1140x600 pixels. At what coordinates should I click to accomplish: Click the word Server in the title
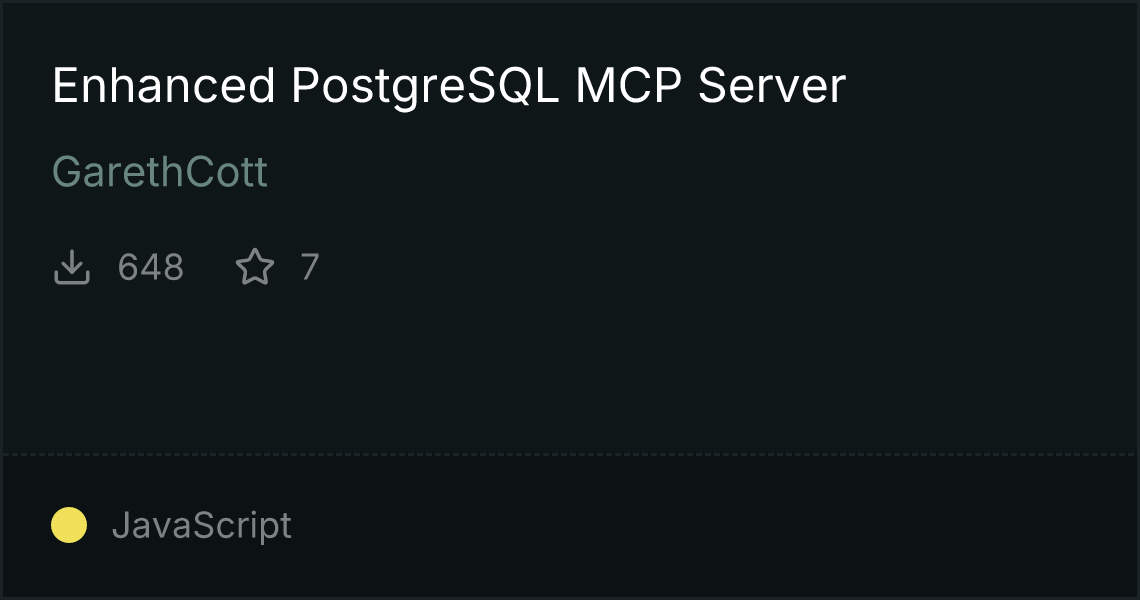[772, 86]
